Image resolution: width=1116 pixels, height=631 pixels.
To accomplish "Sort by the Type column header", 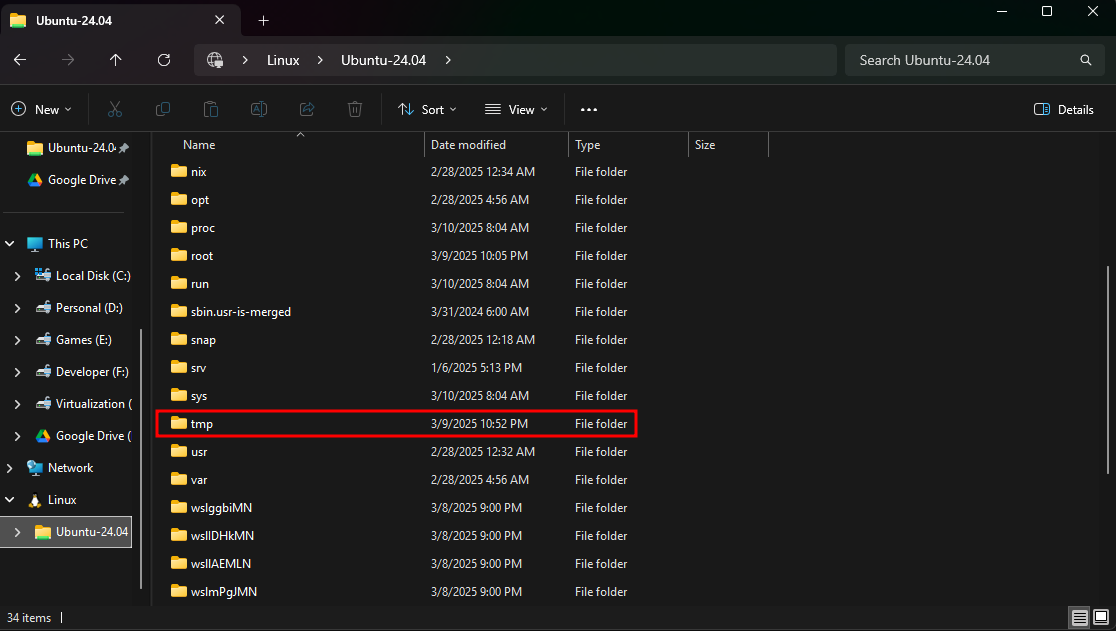I will (628, 144).
